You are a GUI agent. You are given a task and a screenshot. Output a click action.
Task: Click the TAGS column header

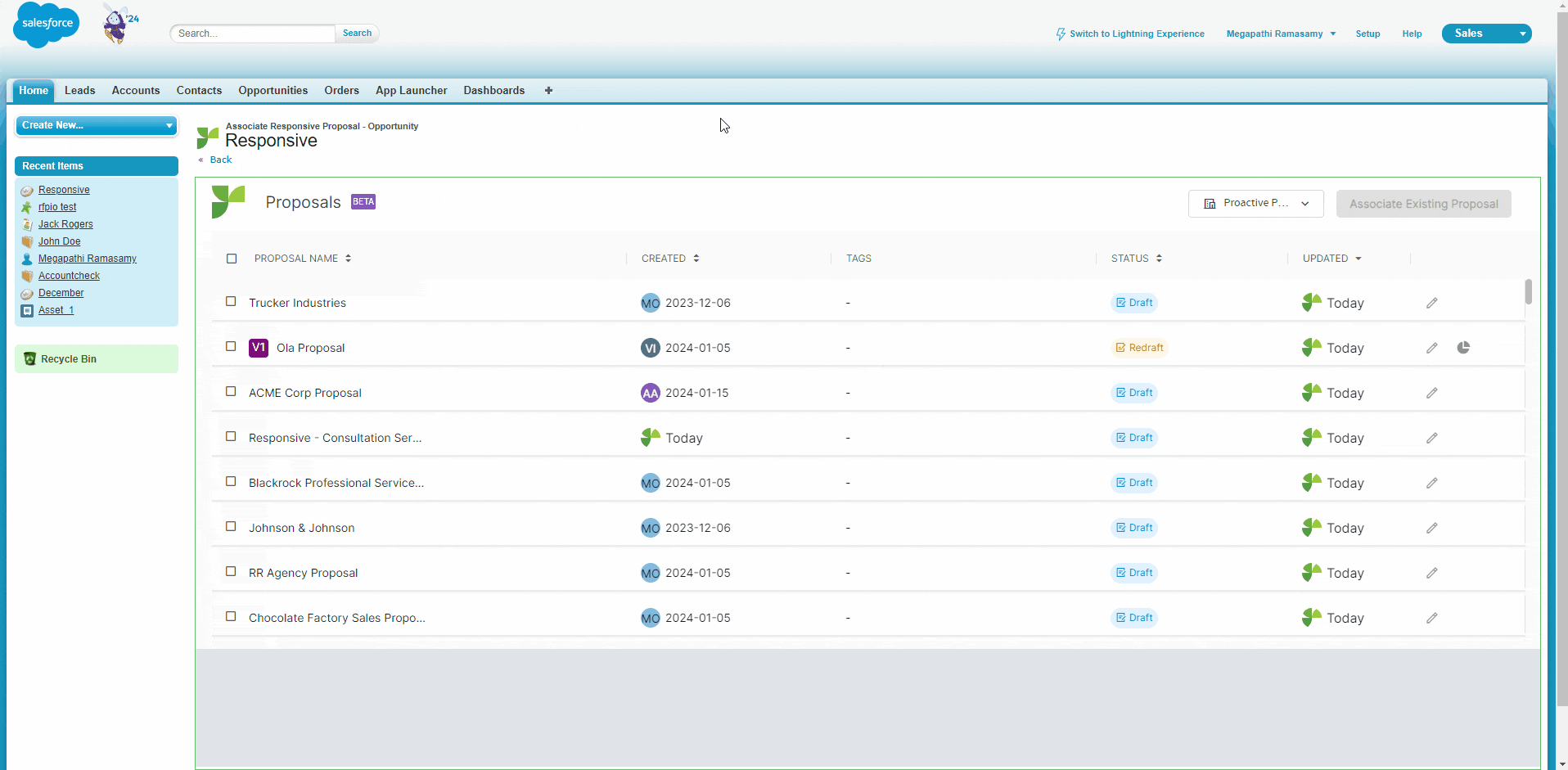858,259
